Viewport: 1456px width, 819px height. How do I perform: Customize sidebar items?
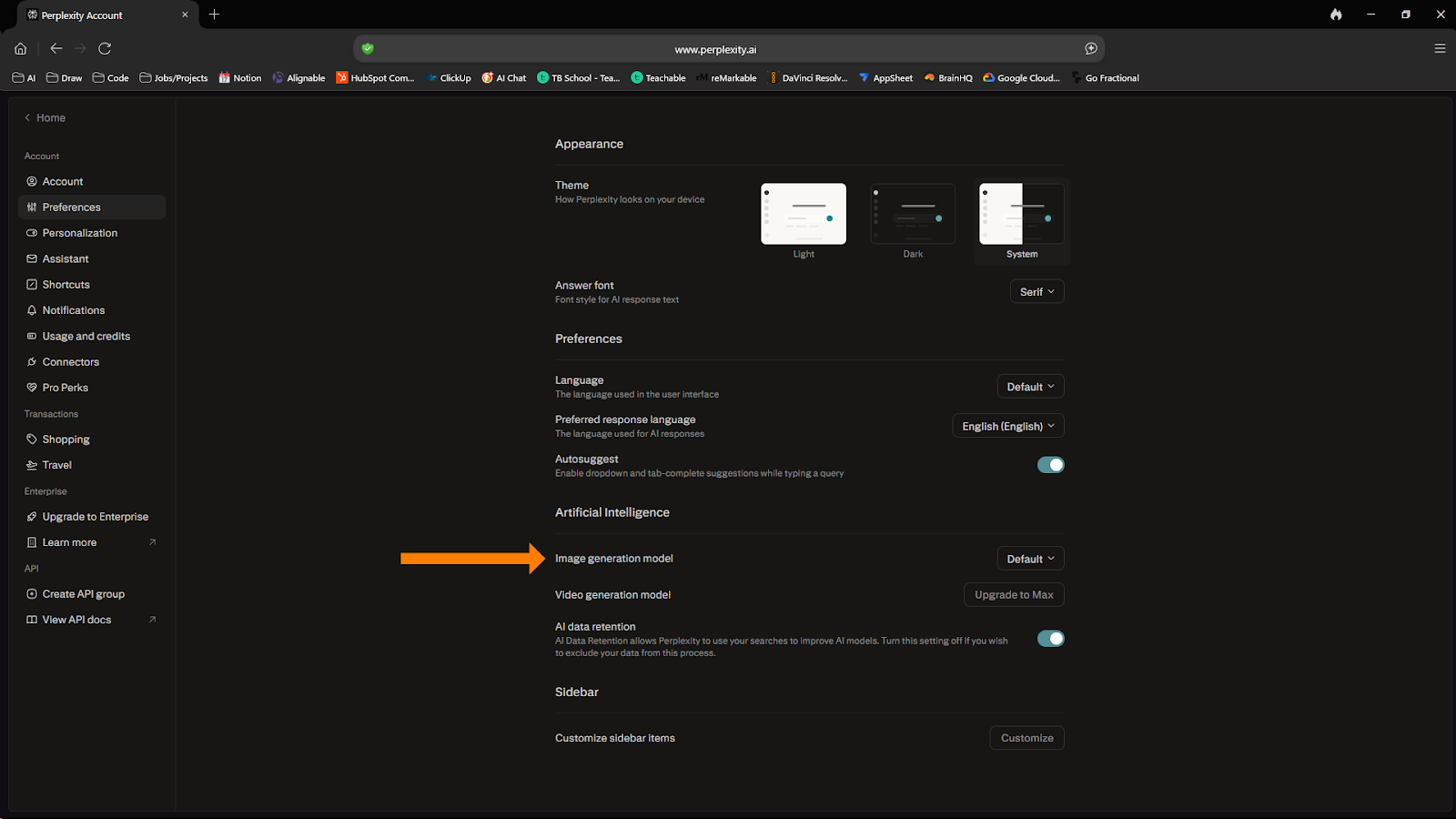coord(1026,737)
